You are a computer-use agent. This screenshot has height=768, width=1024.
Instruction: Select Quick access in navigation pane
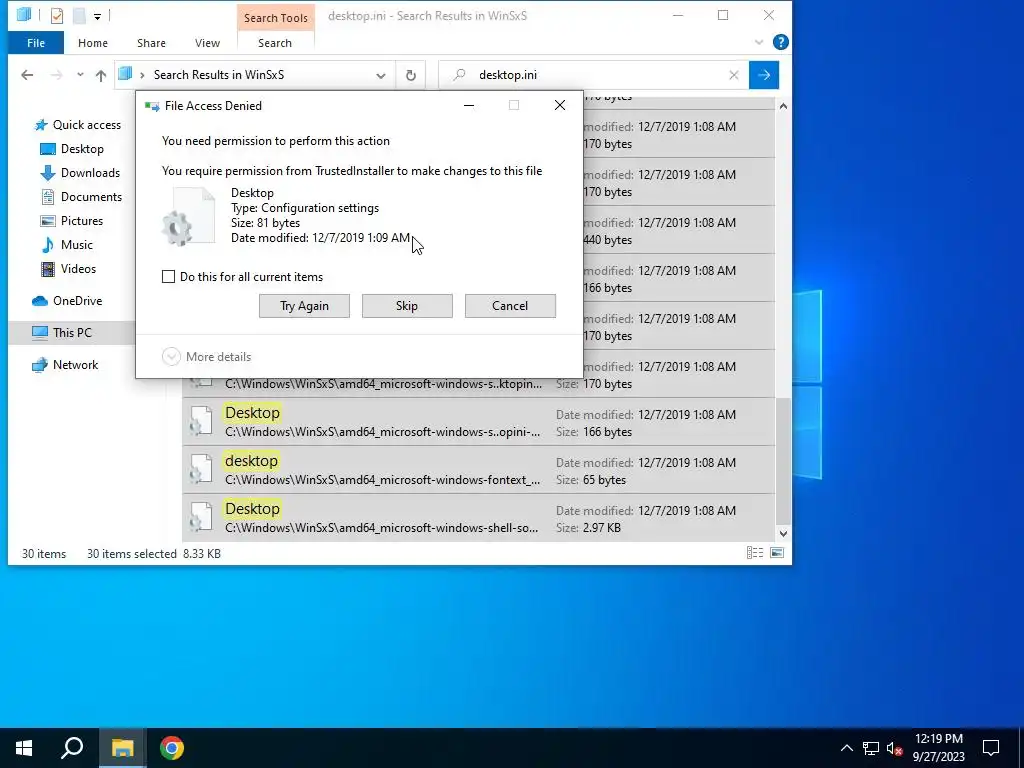tap(78, 125)
